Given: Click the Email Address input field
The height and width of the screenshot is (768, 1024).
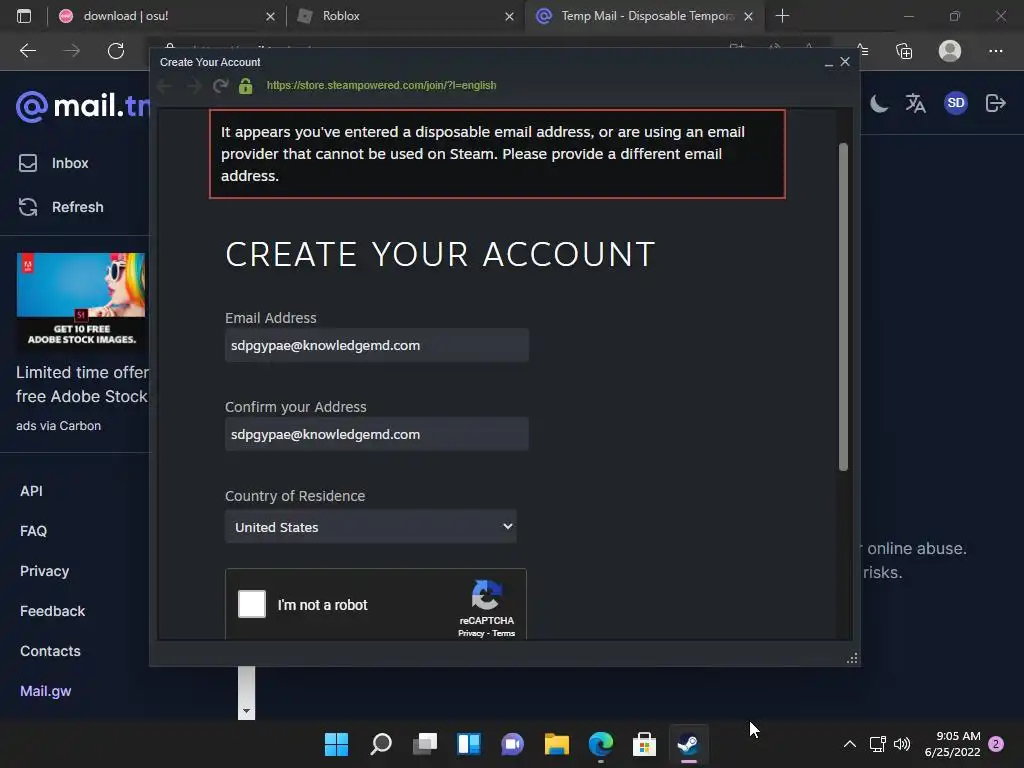Looking at the screenshot, I should [x=377, y=345].
